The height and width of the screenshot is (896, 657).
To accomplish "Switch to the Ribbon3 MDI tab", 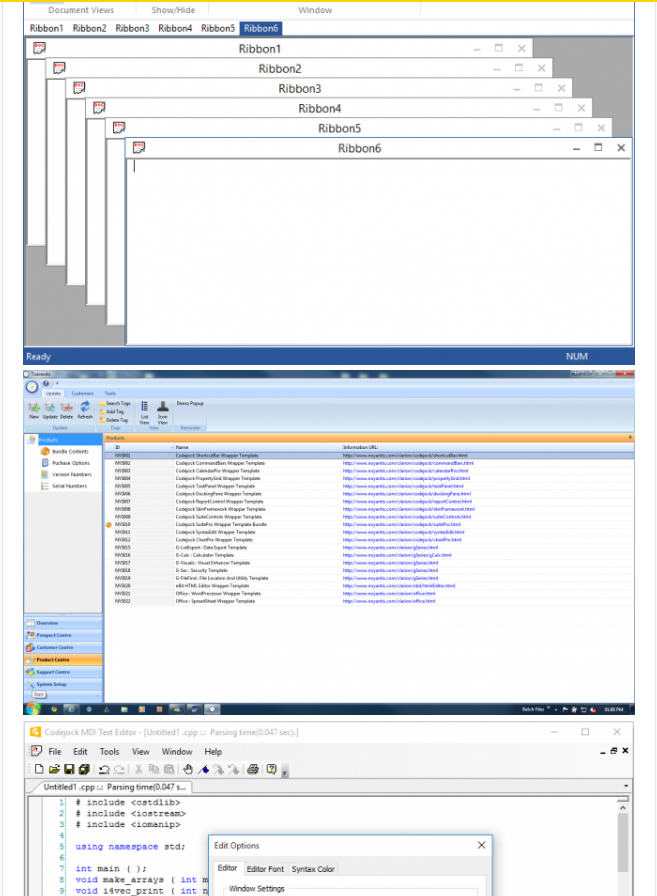I will click(x=132, y=28).
